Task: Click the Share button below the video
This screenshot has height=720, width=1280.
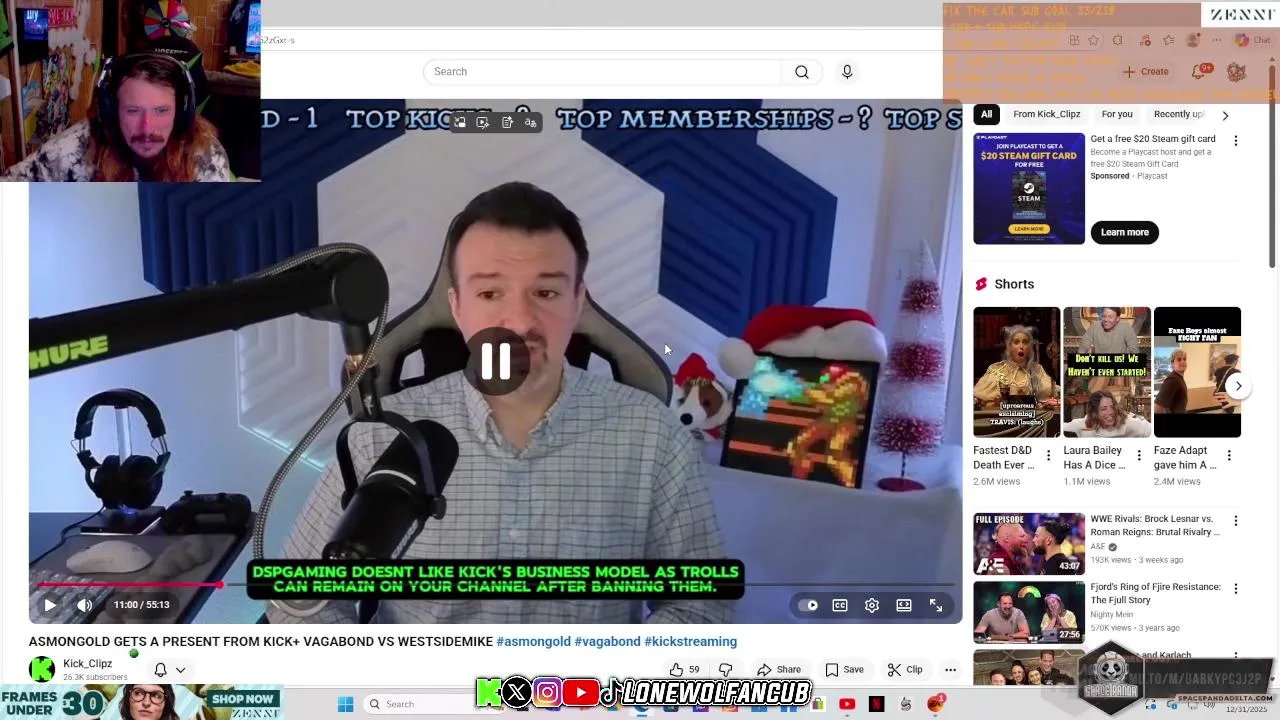Action: click(x=779, y=670)
